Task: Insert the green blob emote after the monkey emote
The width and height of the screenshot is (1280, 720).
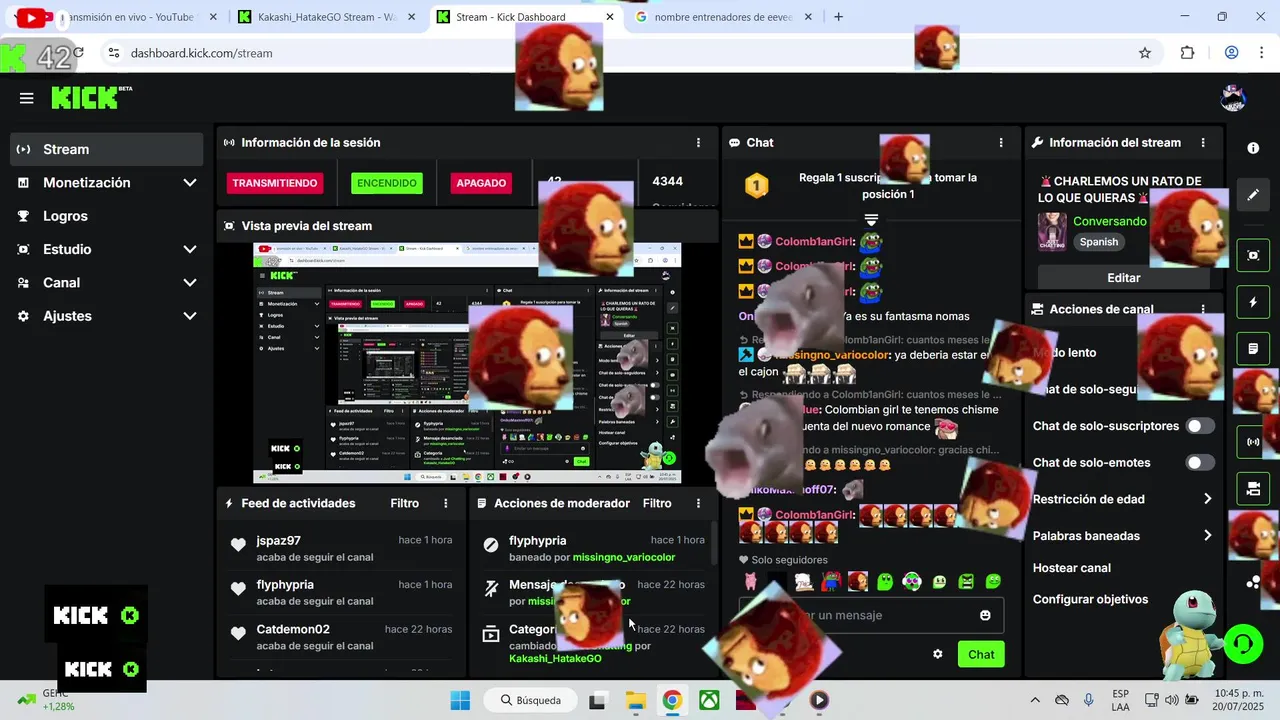Action: 885,581
